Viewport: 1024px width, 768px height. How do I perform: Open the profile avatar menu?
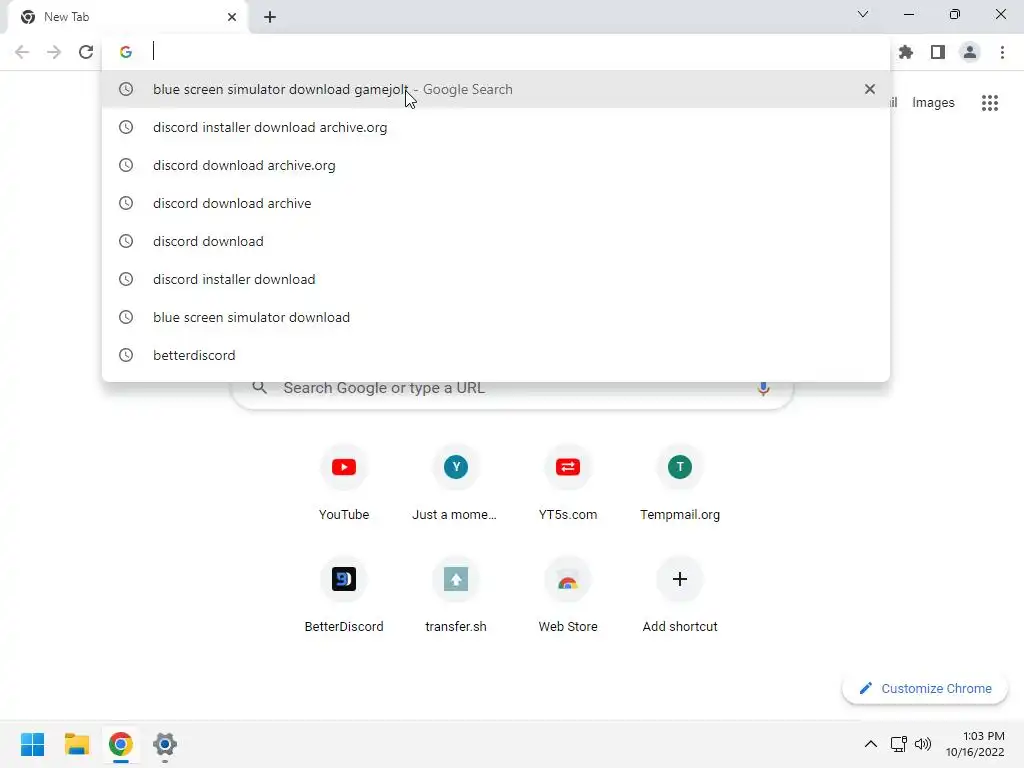coord(970,52)
